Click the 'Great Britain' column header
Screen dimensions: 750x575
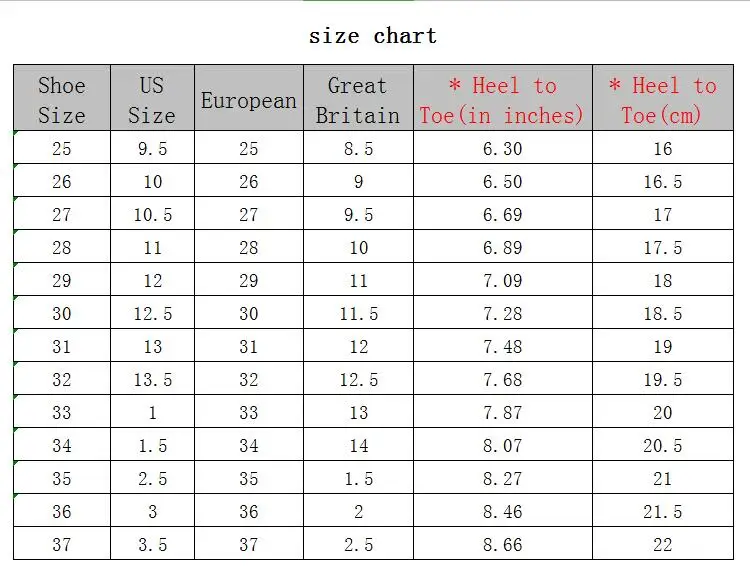click(x=358, y=98)
